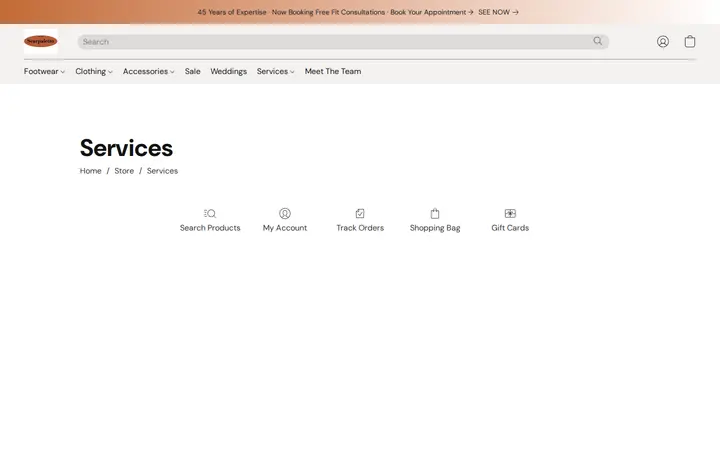Viewport: 720px width, 450px height.
Task: Click the Shopping Bag icon in services
Action: coord(435,214)
